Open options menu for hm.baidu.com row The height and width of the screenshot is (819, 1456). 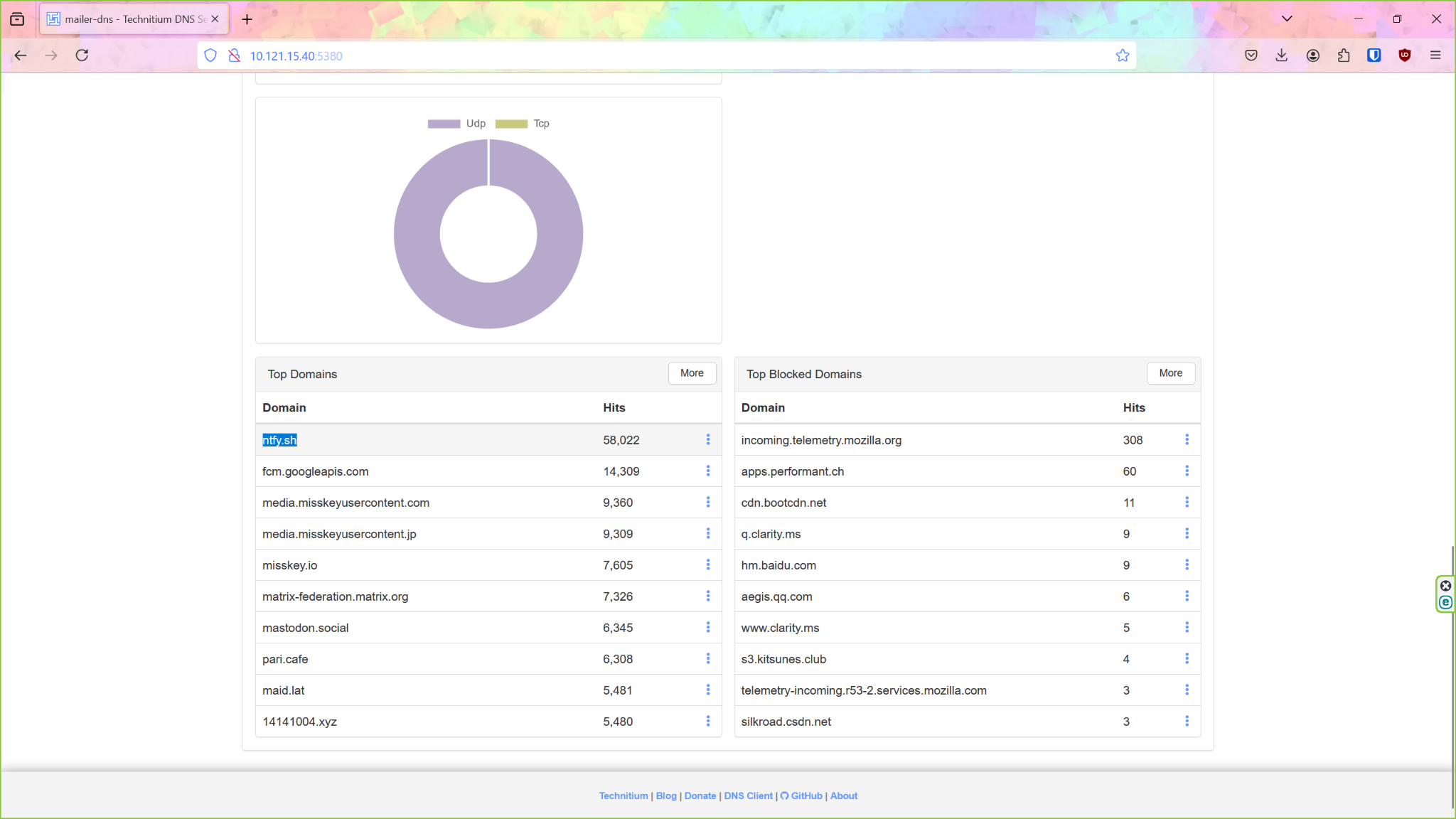(1187, 564)
